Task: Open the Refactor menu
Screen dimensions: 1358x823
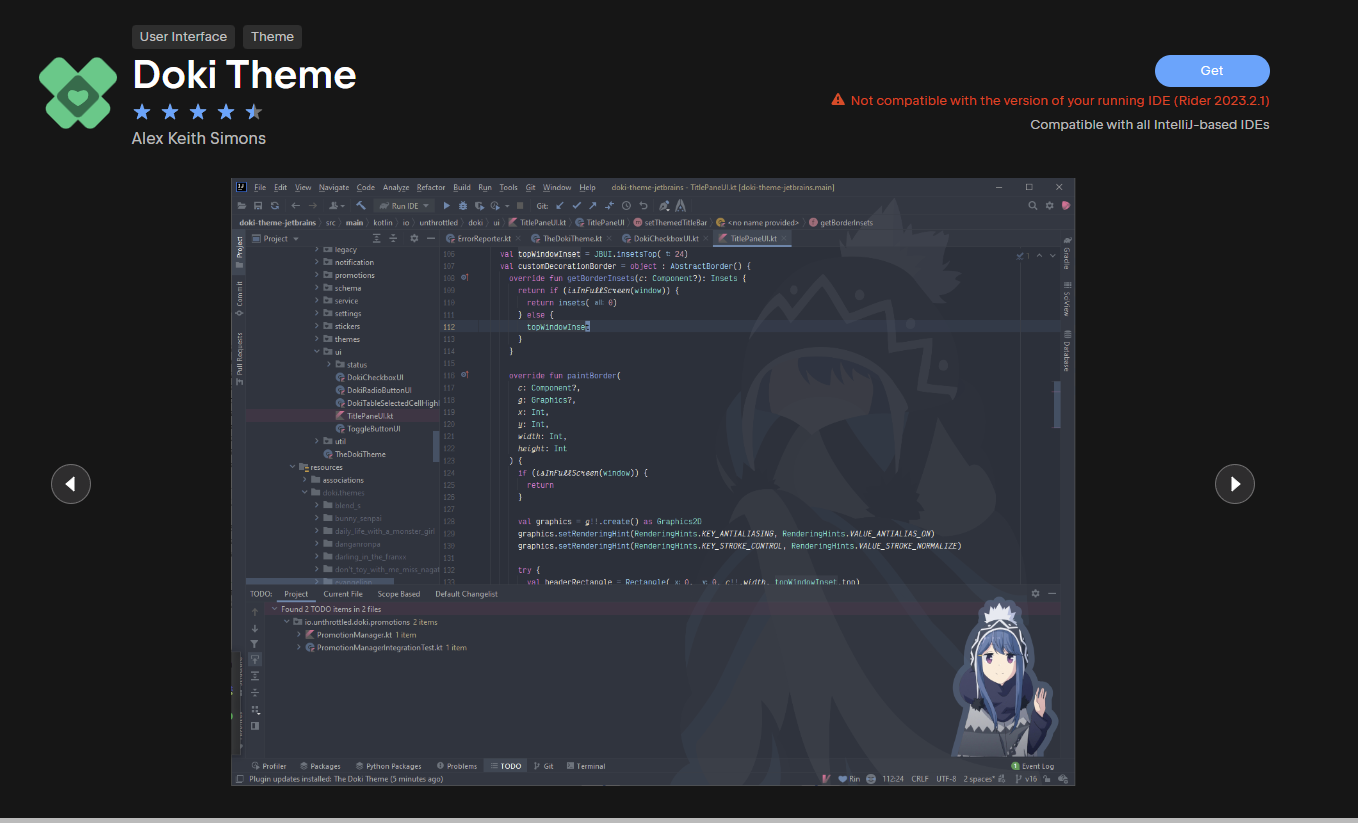Action: 430,187
